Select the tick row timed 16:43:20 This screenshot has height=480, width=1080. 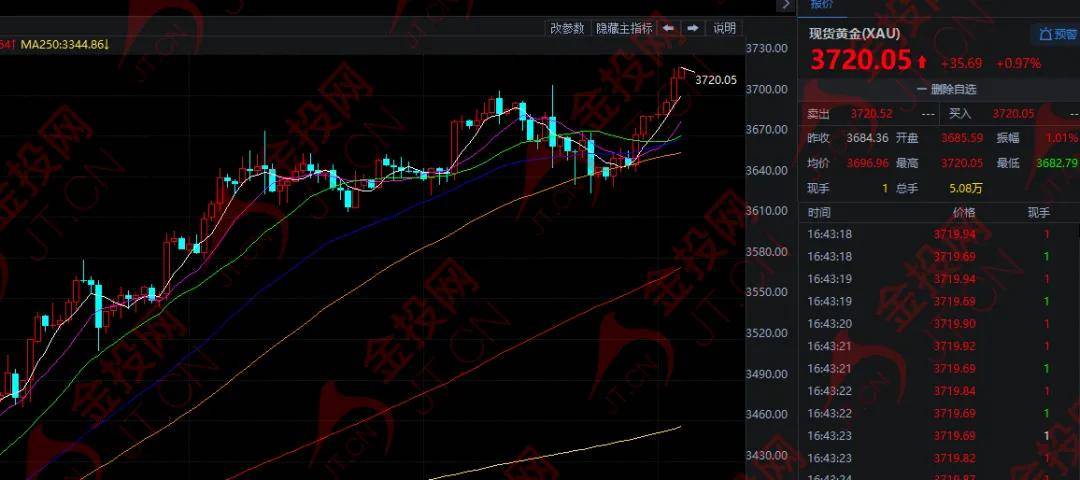[x=939, y=324]
